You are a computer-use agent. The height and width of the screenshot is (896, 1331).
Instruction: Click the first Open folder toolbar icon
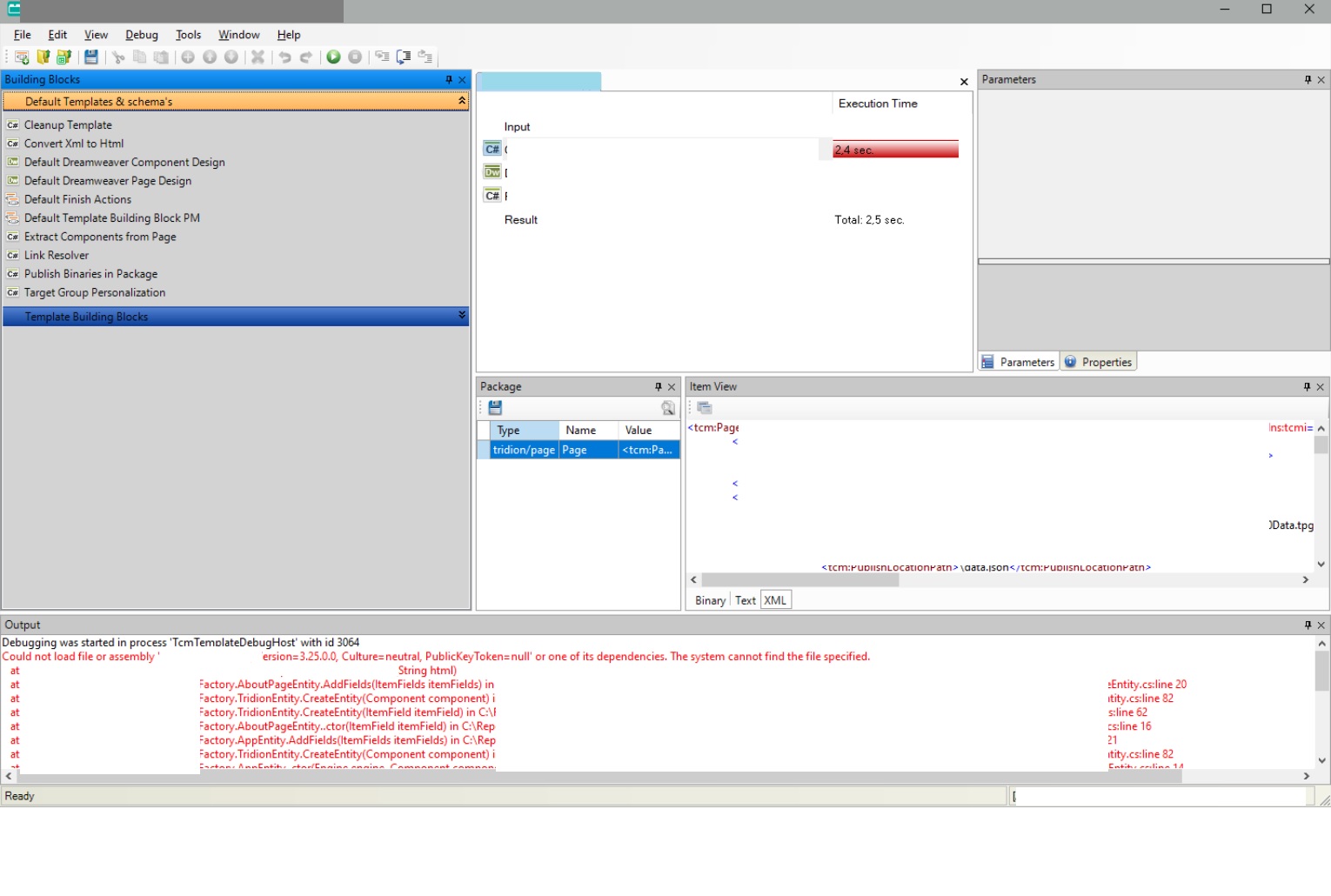pos(43,57)
